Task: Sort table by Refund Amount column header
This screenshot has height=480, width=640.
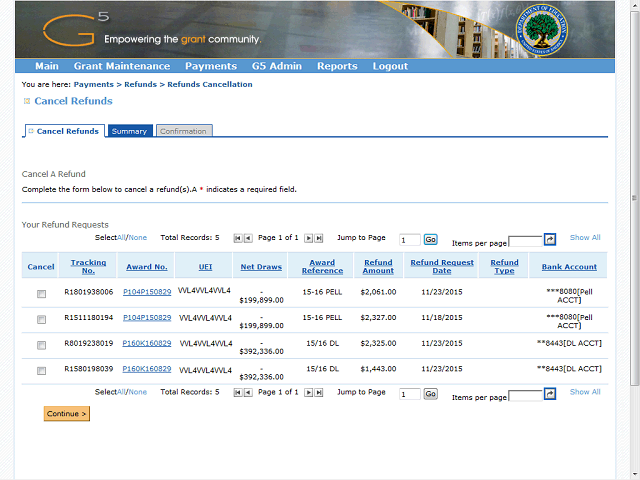Action: pyautogui.click(x=378, y=266)
